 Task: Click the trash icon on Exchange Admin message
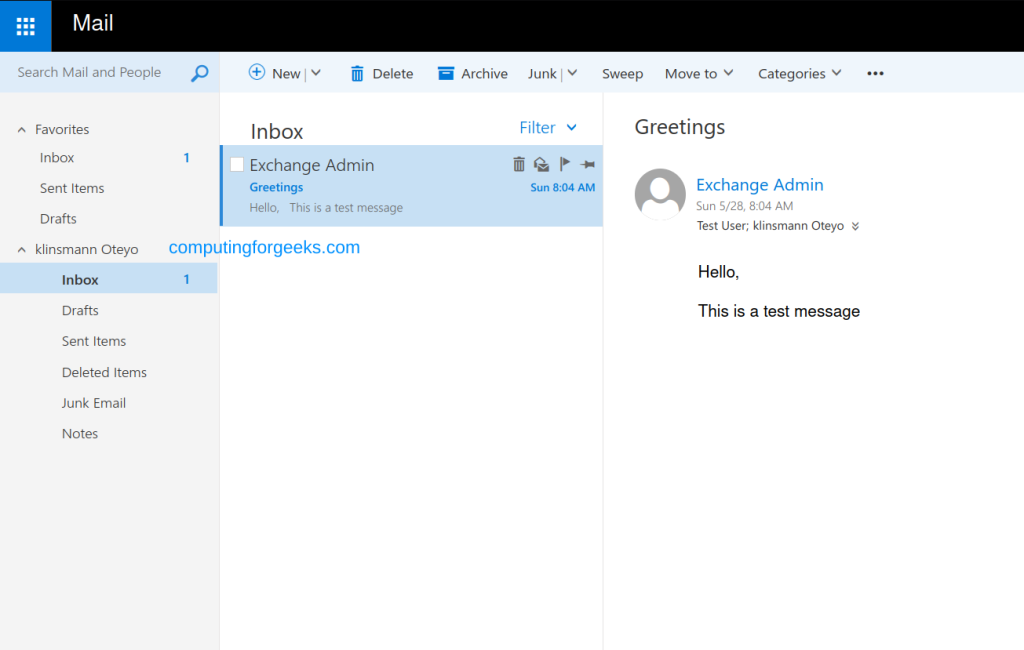pyautogui.click(x=518, y=164)
